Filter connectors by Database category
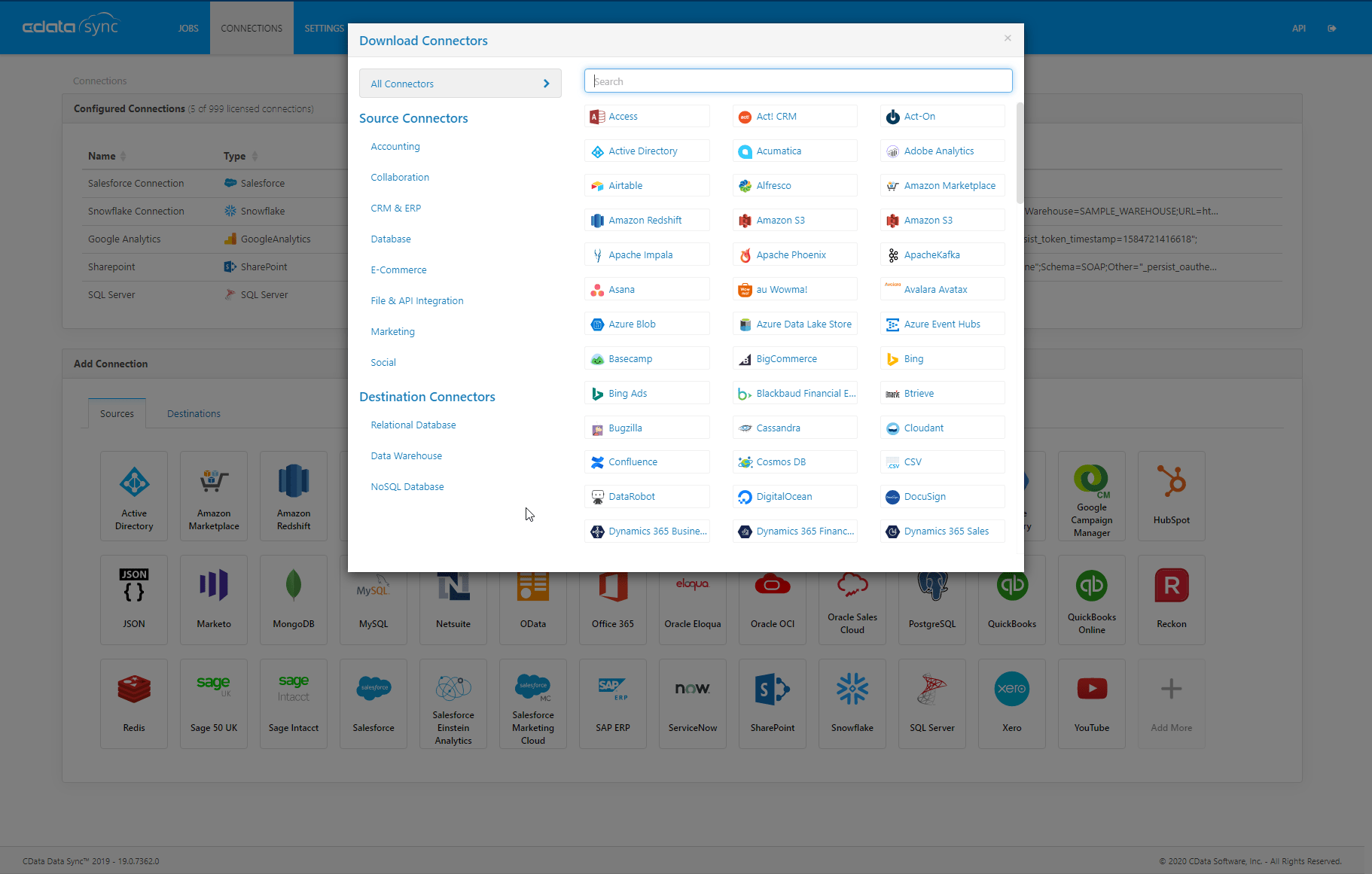The image size is (1372, 874). [391, 239]
